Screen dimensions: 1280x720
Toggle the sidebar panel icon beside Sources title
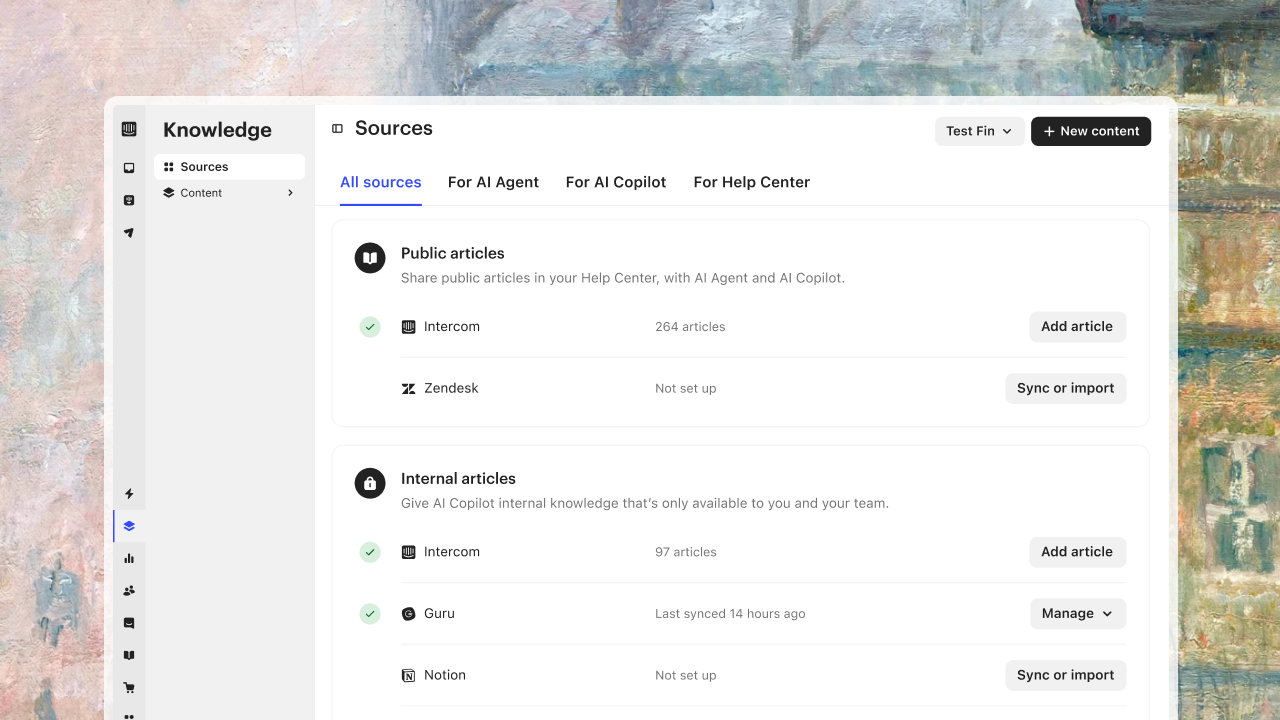[337, 129]
